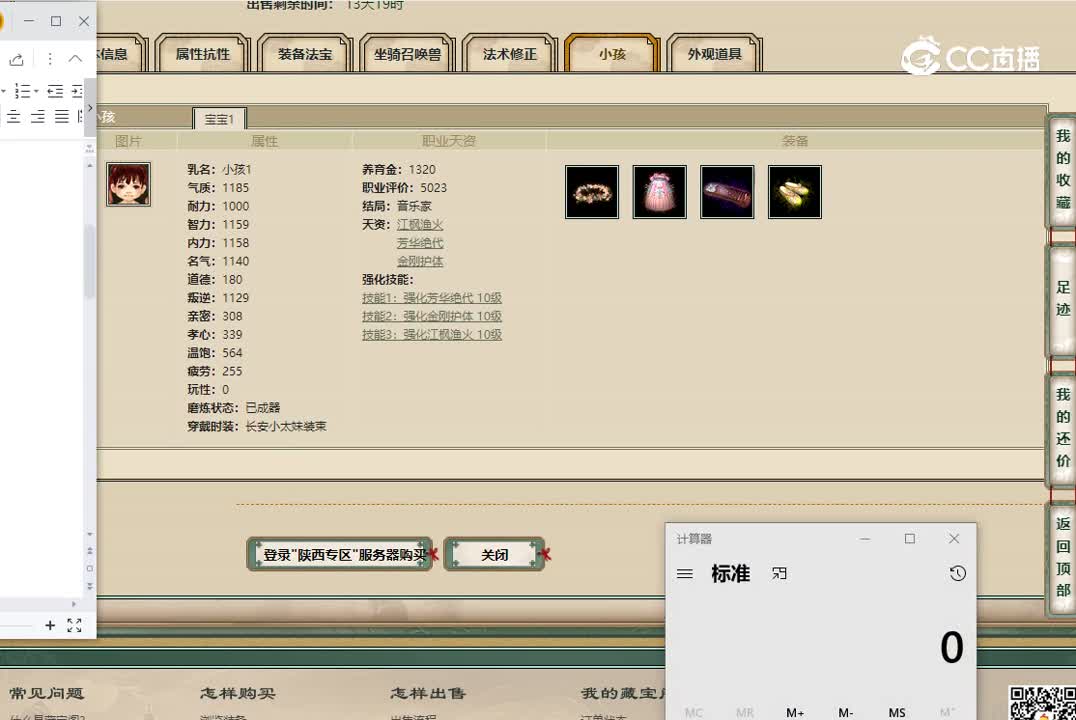1076x720 pixels.
Task: Open 技能1: 强化芳华绝代 10级 link
Action: pos(432,298)
